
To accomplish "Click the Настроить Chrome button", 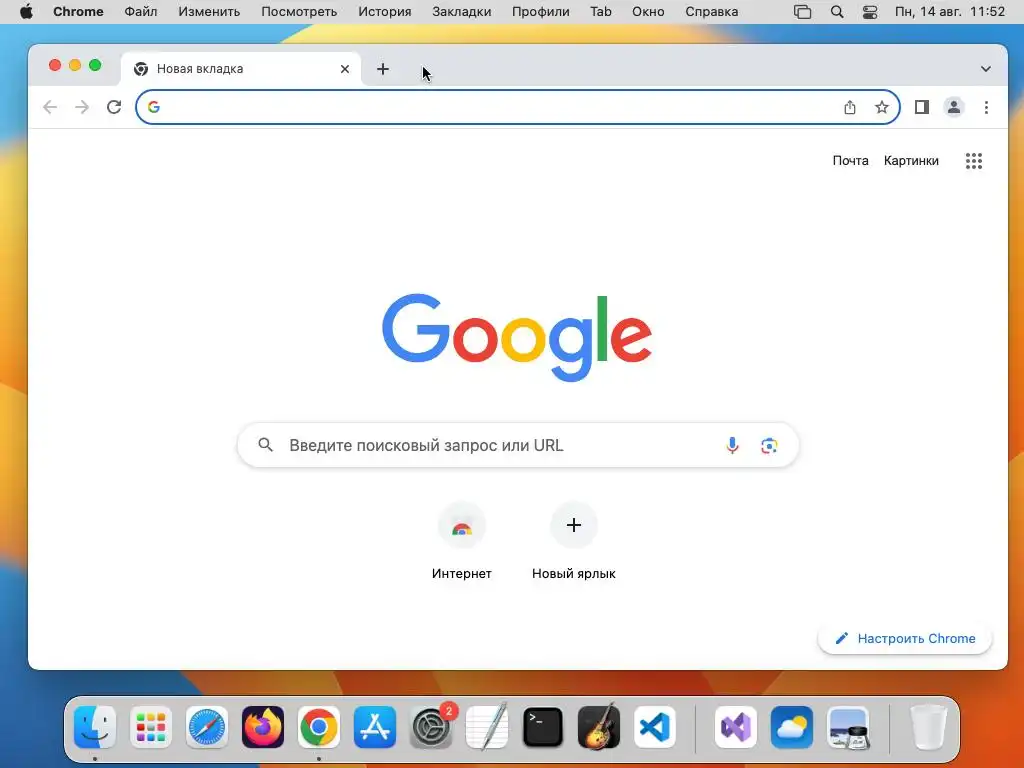I will 905,638.
